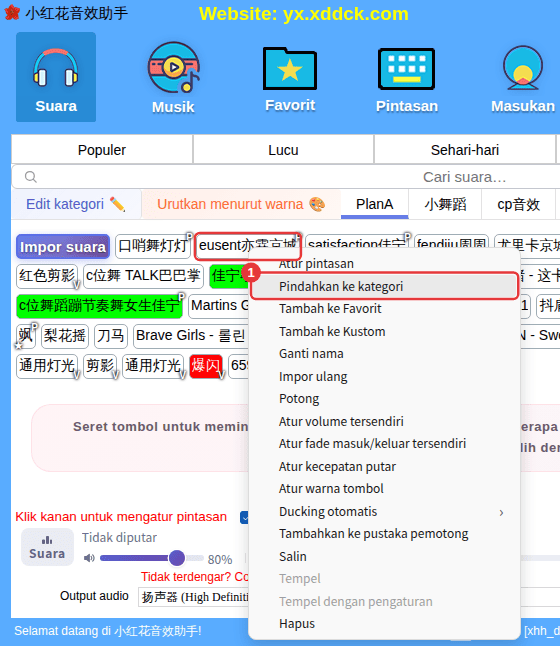Adjust the 80% volume slider
Viewport: 560px width, 646px height.
coord(152,558)
